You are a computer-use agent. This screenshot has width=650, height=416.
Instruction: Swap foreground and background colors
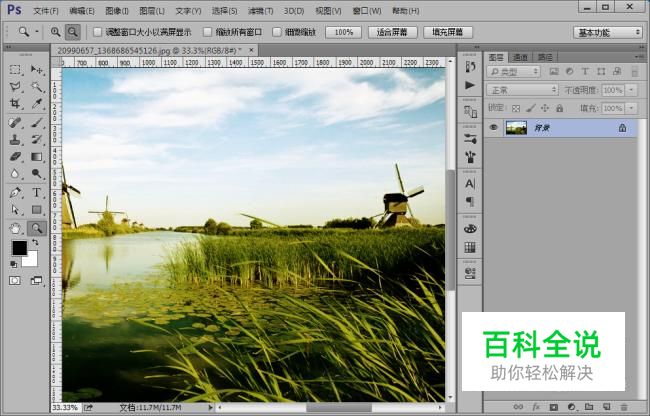tap(35, 242)
